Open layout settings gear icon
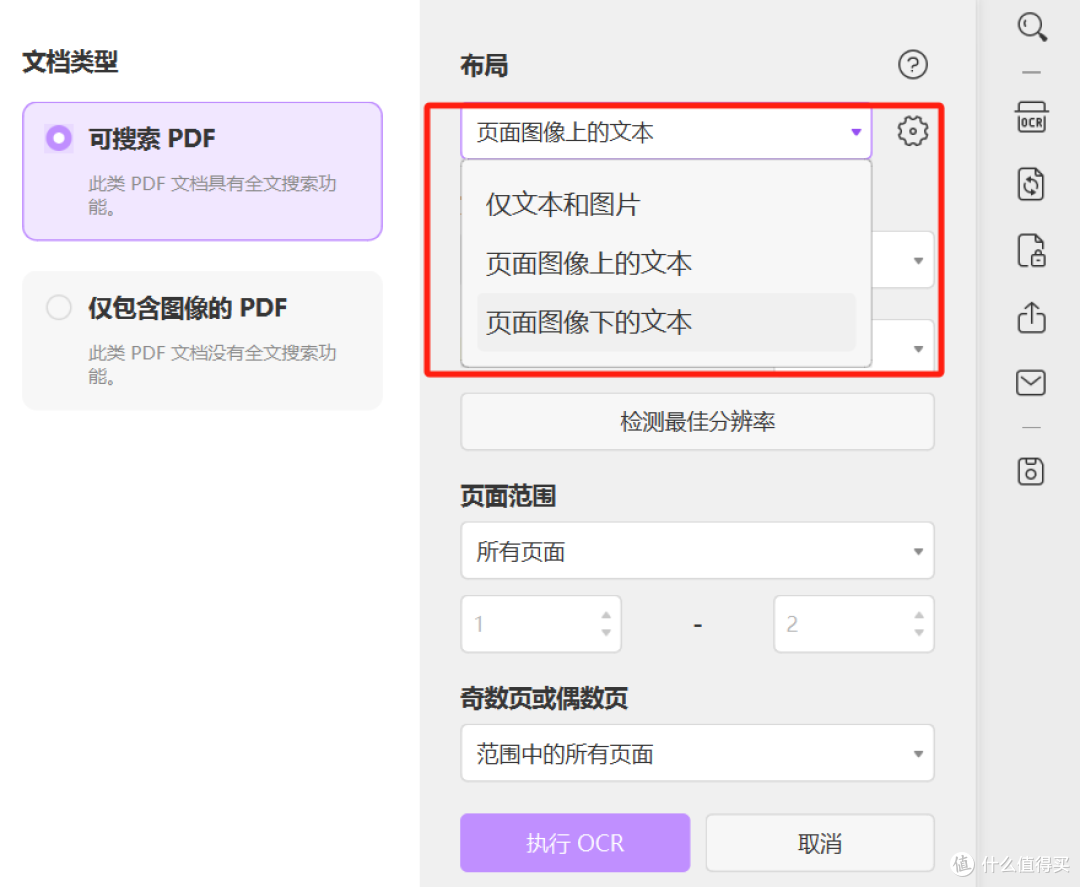The image size is (1080, 887). pos(913,131)
